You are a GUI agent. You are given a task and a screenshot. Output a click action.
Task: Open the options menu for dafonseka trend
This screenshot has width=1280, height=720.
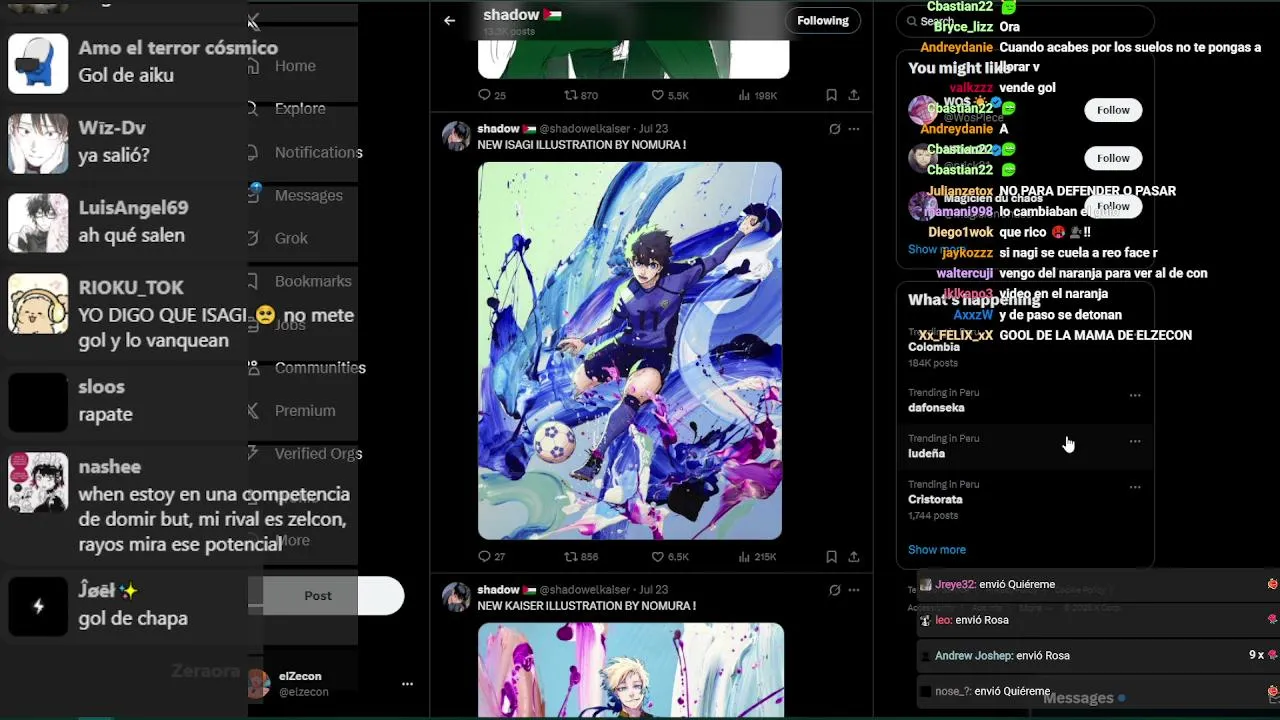pos(1135,395)
